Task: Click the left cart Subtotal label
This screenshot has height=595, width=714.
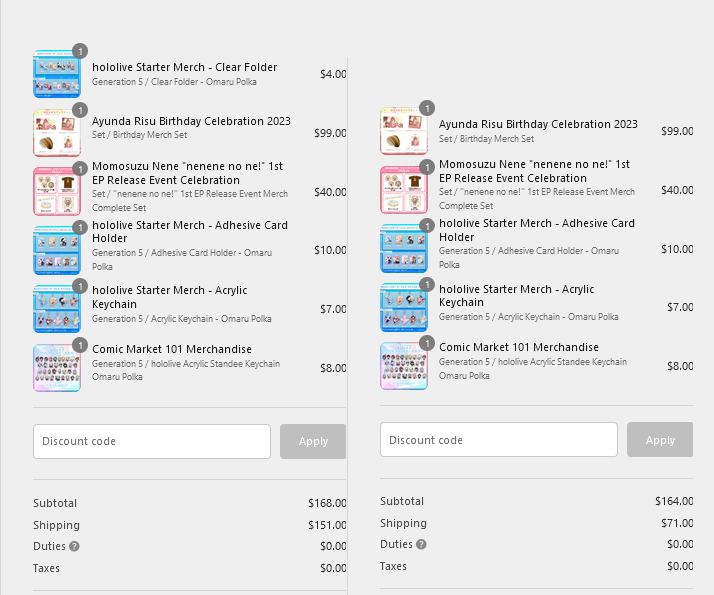Action: pyautogui.click(x=55, y=503)
